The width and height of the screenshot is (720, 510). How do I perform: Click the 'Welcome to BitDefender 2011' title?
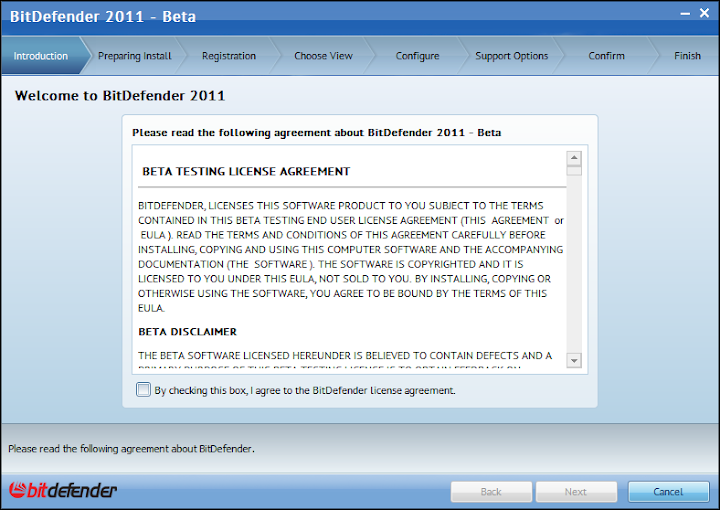[120, 95]
